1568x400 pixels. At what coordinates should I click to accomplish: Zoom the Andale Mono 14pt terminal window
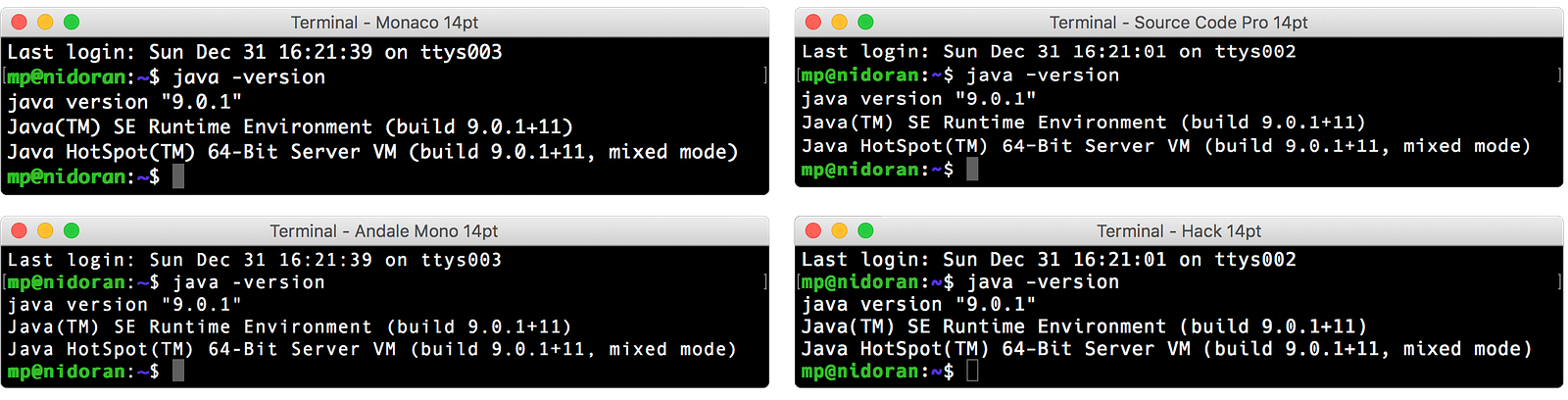[x=72, y=230]
